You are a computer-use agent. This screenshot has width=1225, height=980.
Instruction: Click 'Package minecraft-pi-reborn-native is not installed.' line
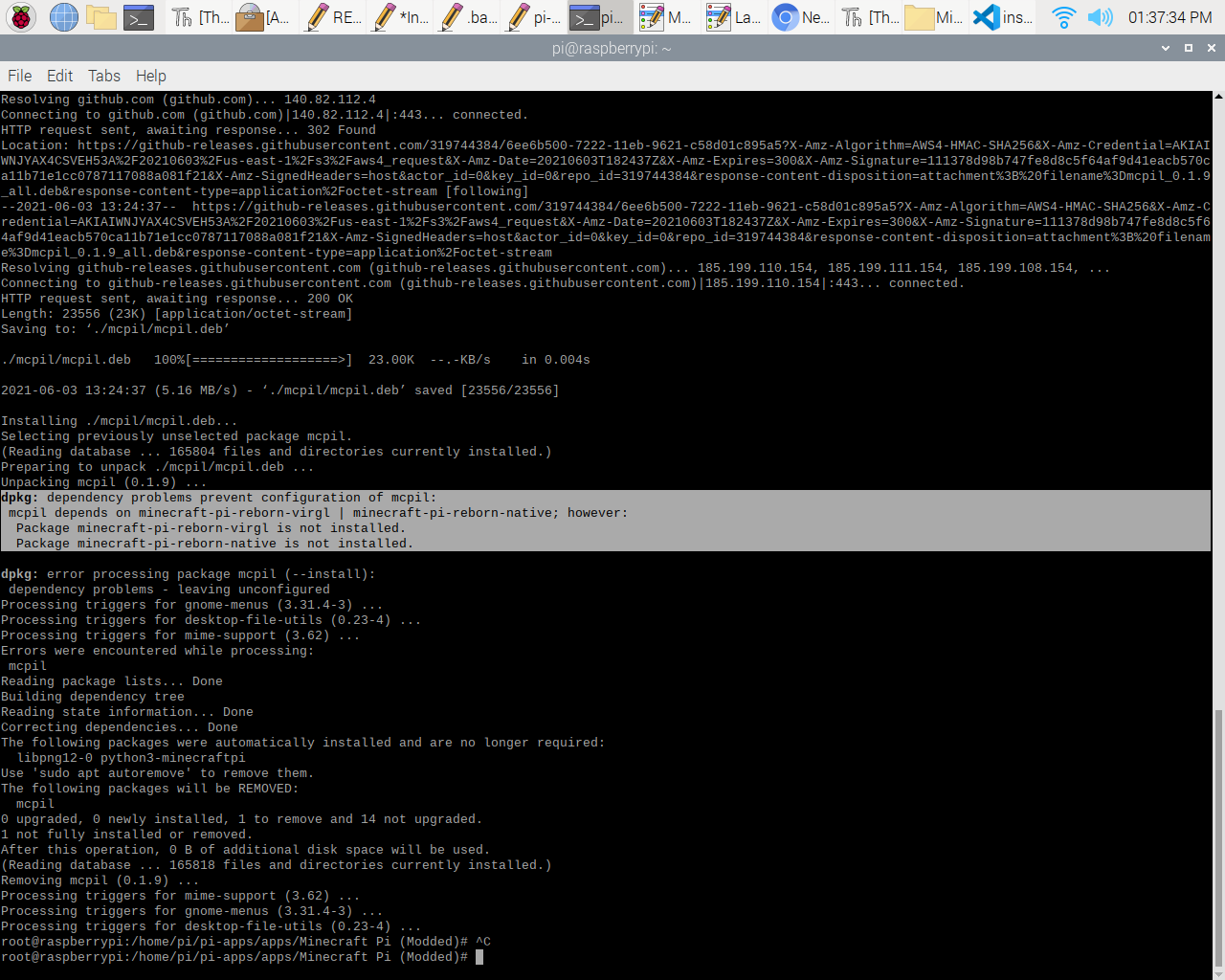(214, 544)
